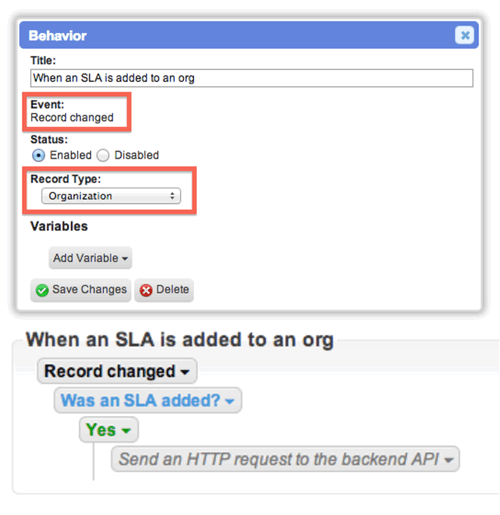This screenshot has width=500, height=515.
Task: Click the Yes branch label
Action: (101, 430)
